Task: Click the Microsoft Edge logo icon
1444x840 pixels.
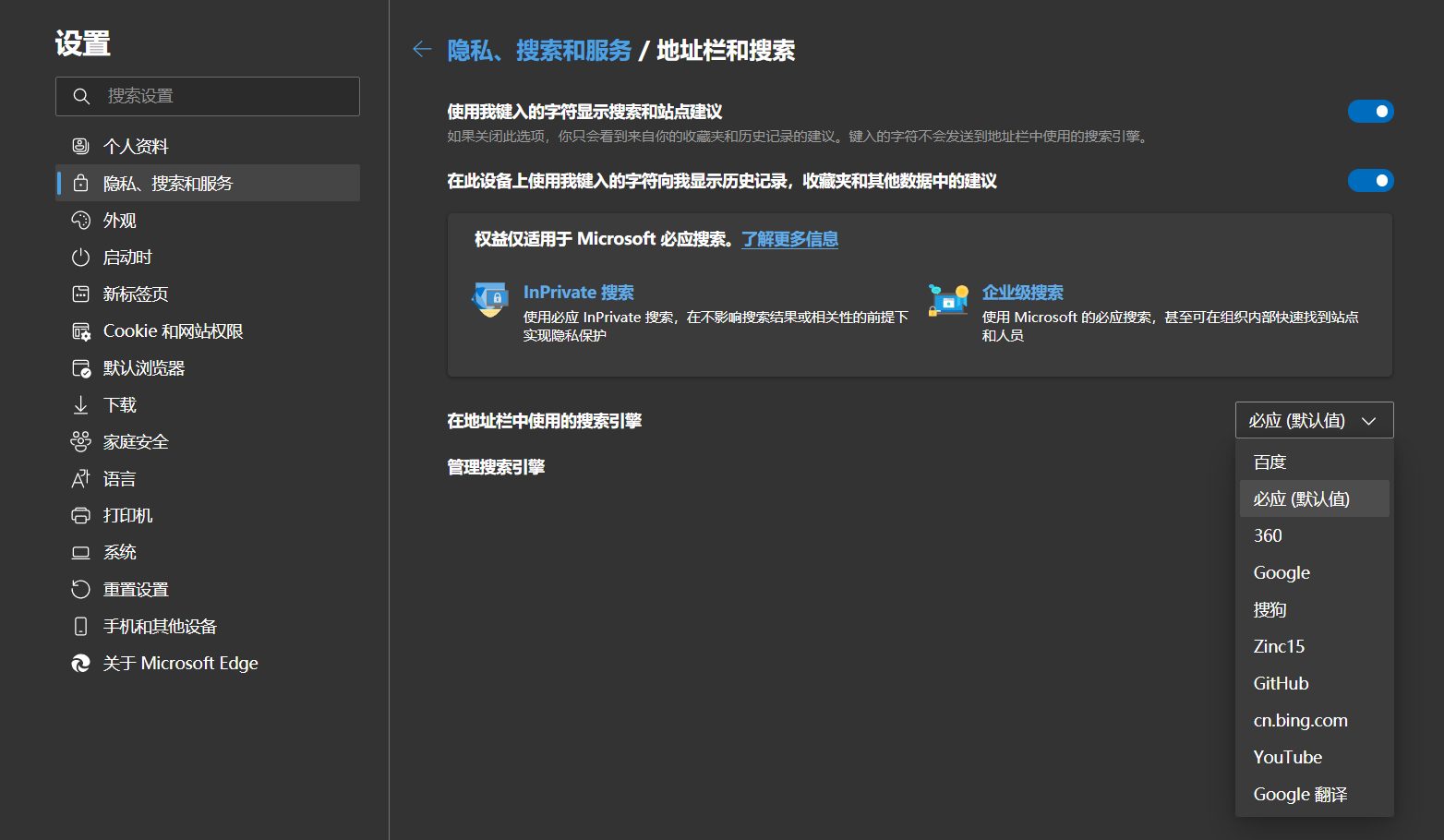Action: tap(81, 663)
